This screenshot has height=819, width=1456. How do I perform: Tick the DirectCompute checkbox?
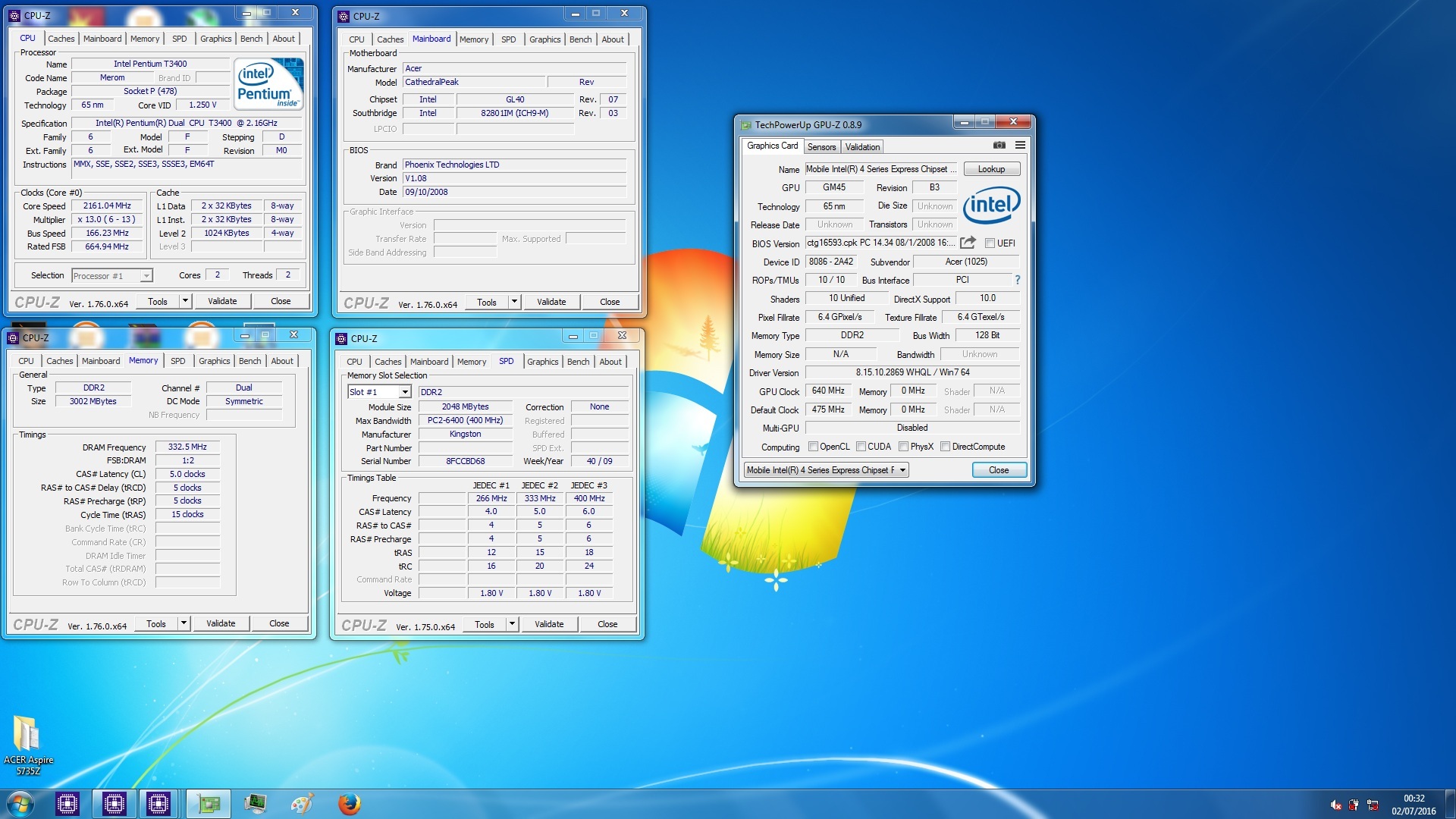click(x=945, y=447)
